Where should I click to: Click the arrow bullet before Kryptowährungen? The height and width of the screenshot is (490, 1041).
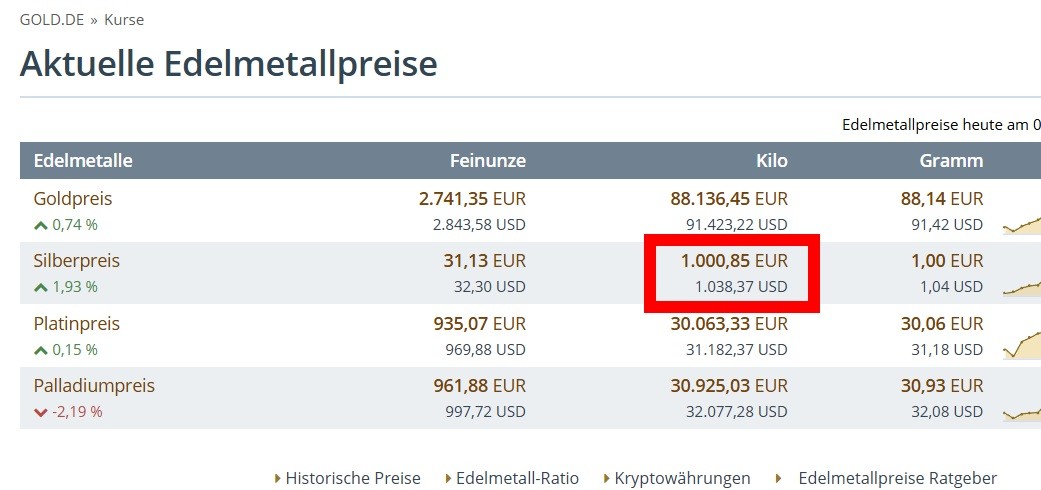(x=607, y=479)
